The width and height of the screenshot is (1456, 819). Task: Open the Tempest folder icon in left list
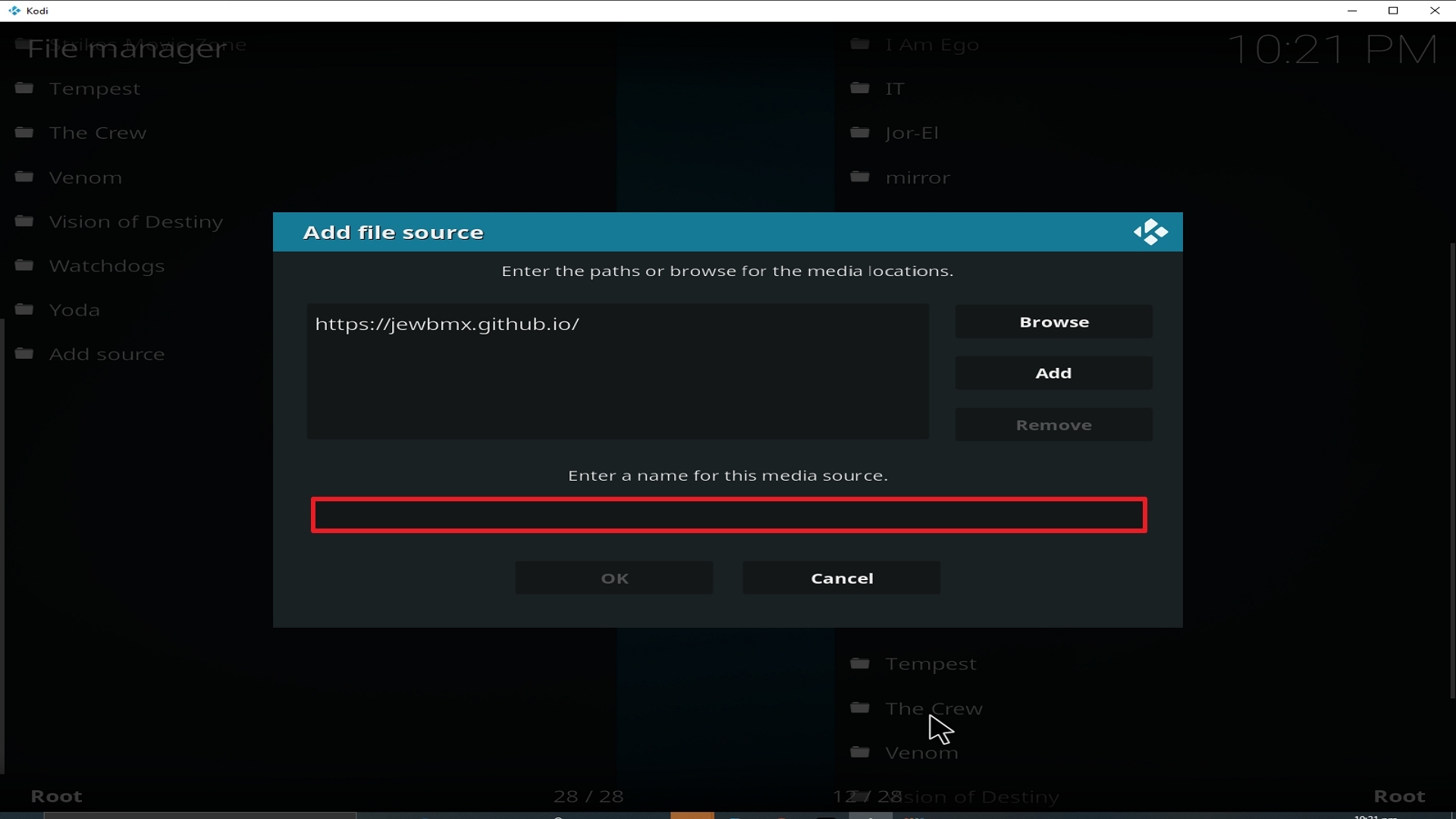coord(24,88)
